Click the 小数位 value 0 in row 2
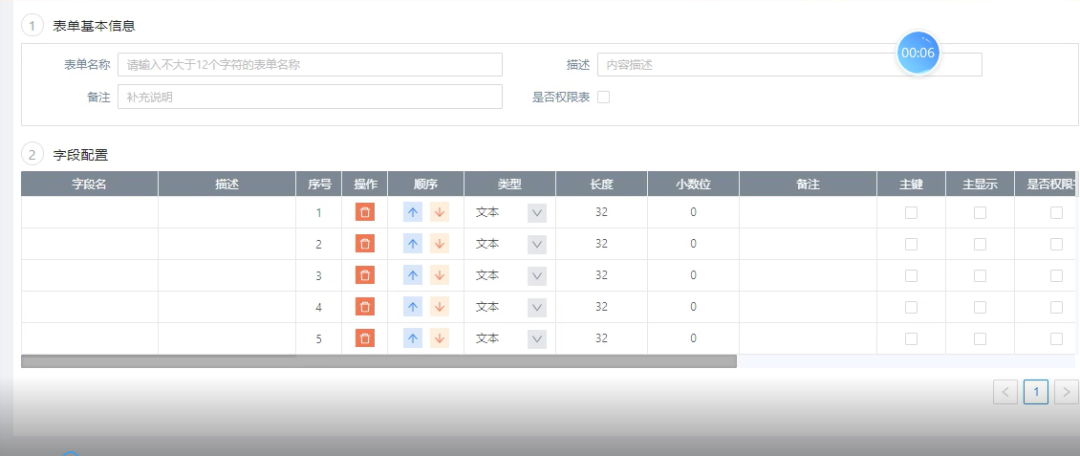This screenshot has width=1080, height=456. pyautogui.click(x=693, y=243)
